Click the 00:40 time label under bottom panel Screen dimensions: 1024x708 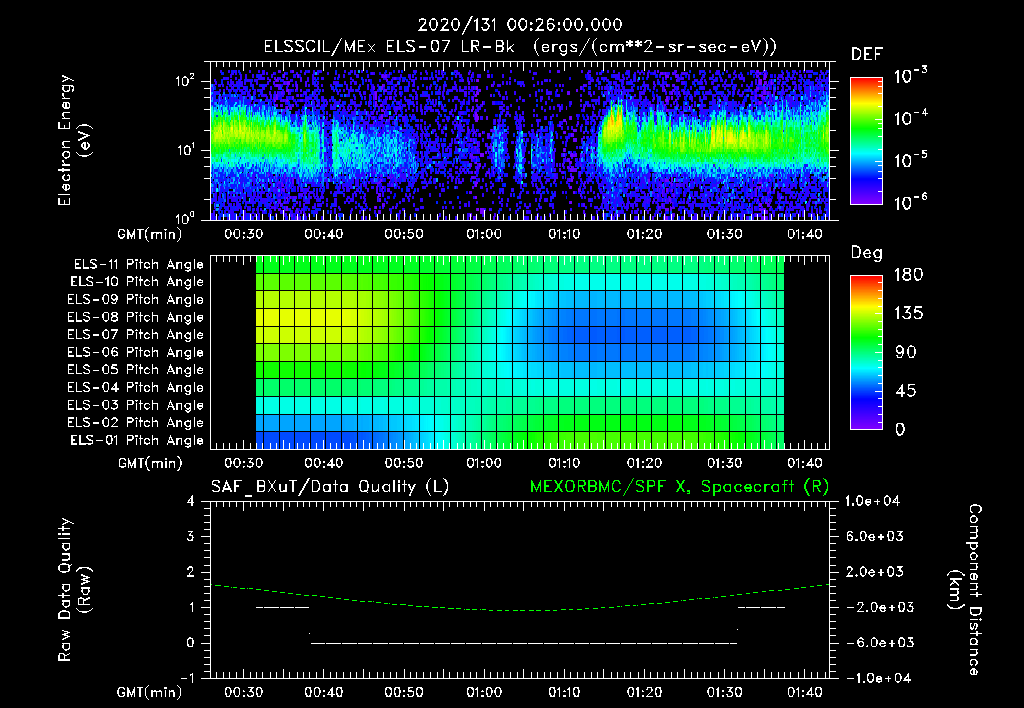pyautogui.click(x=324, y=693)
